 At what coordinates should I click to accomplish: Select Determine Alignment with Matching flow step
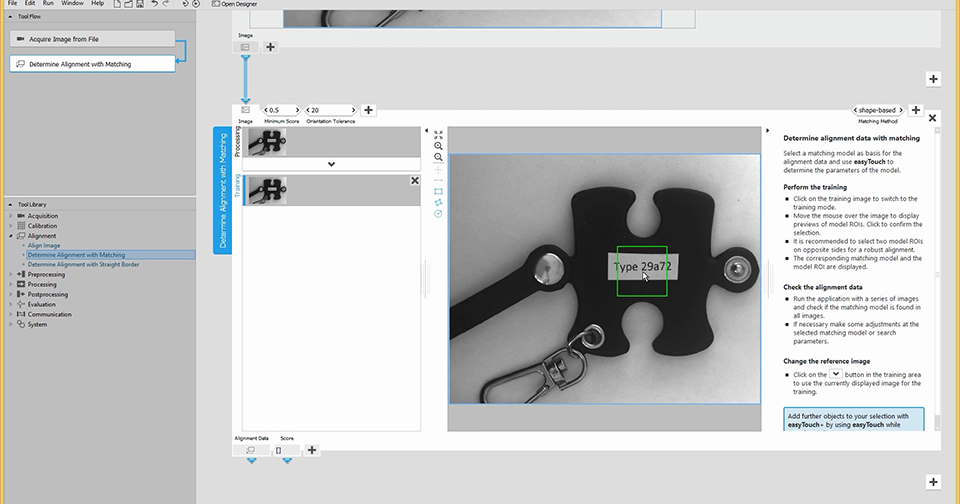tap(92, 64)
